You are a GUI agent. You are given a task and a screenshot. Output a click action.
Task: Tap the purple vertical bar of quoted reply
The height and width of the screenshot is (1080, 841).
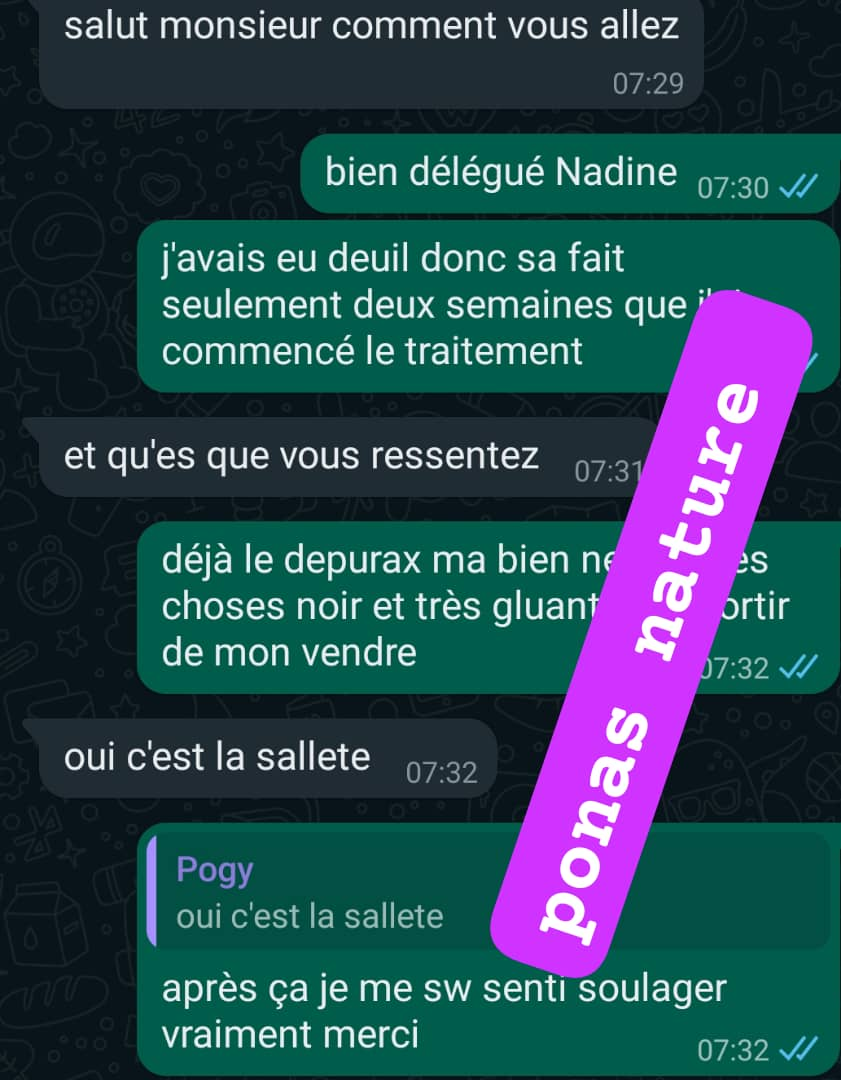pos(152,892)
